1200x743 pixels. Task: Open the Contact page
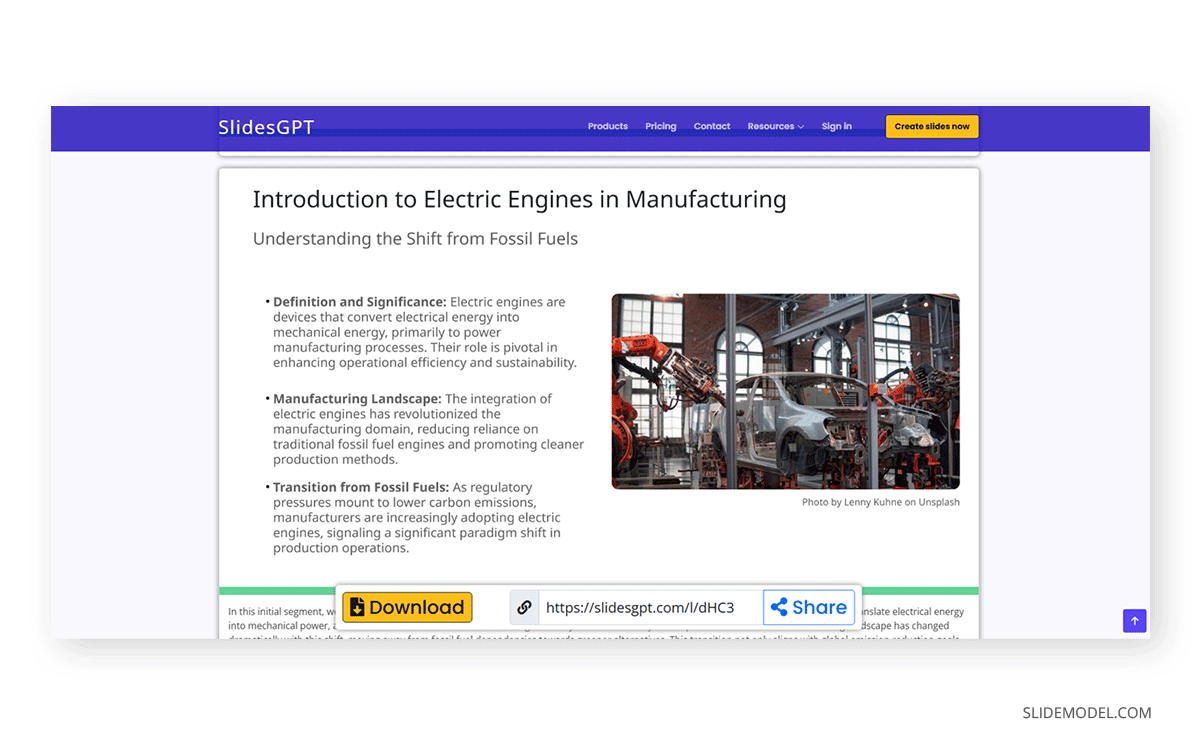(x=712, y=126)
